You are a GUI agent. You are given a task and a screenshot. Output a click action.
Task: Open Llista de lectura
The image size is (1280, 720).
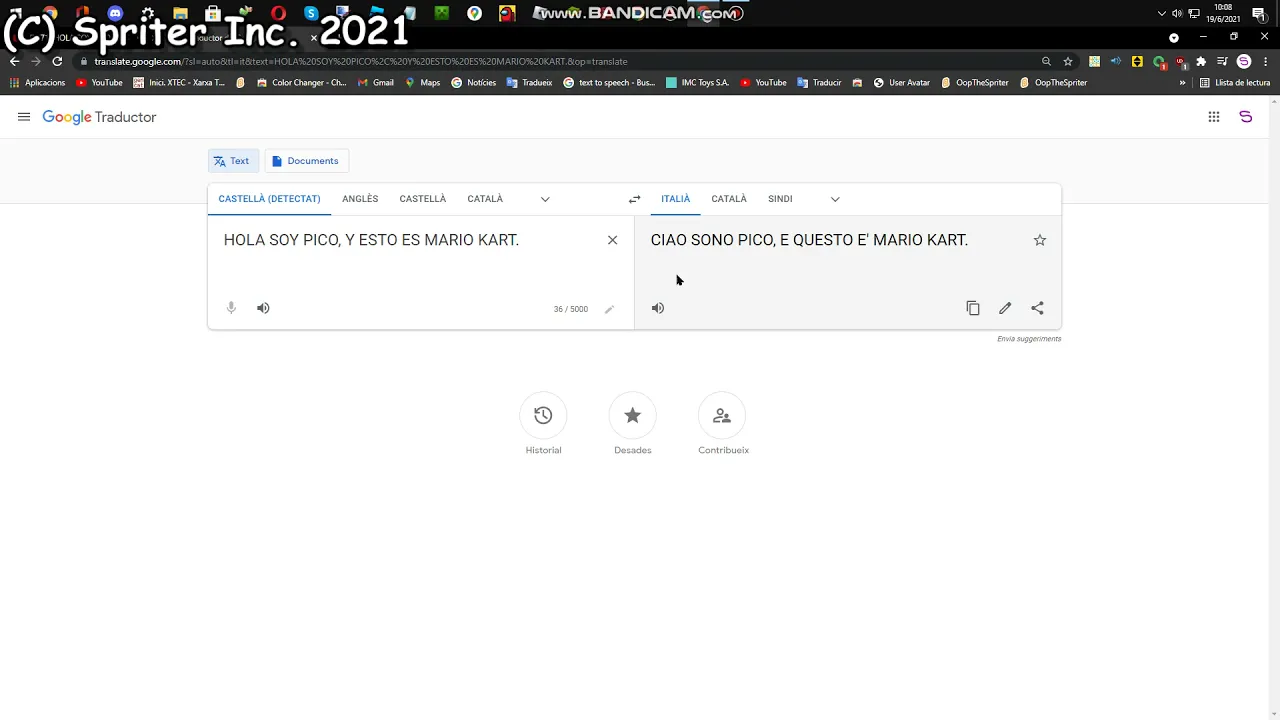pos(1235,83)
